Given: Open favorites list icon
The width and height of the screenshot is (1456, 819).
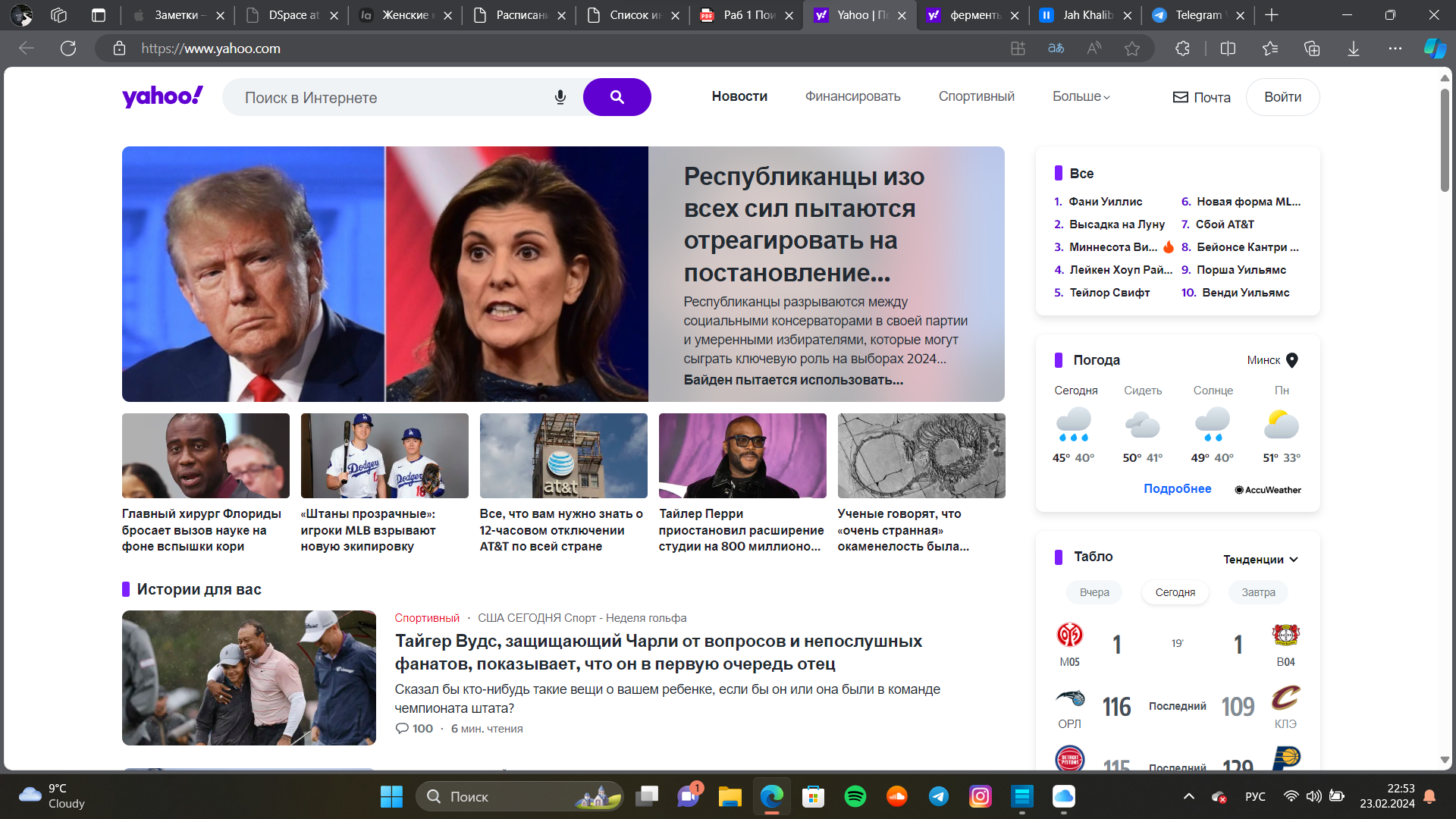Looking at the screenshot, I should click(x=1270, y=49).
